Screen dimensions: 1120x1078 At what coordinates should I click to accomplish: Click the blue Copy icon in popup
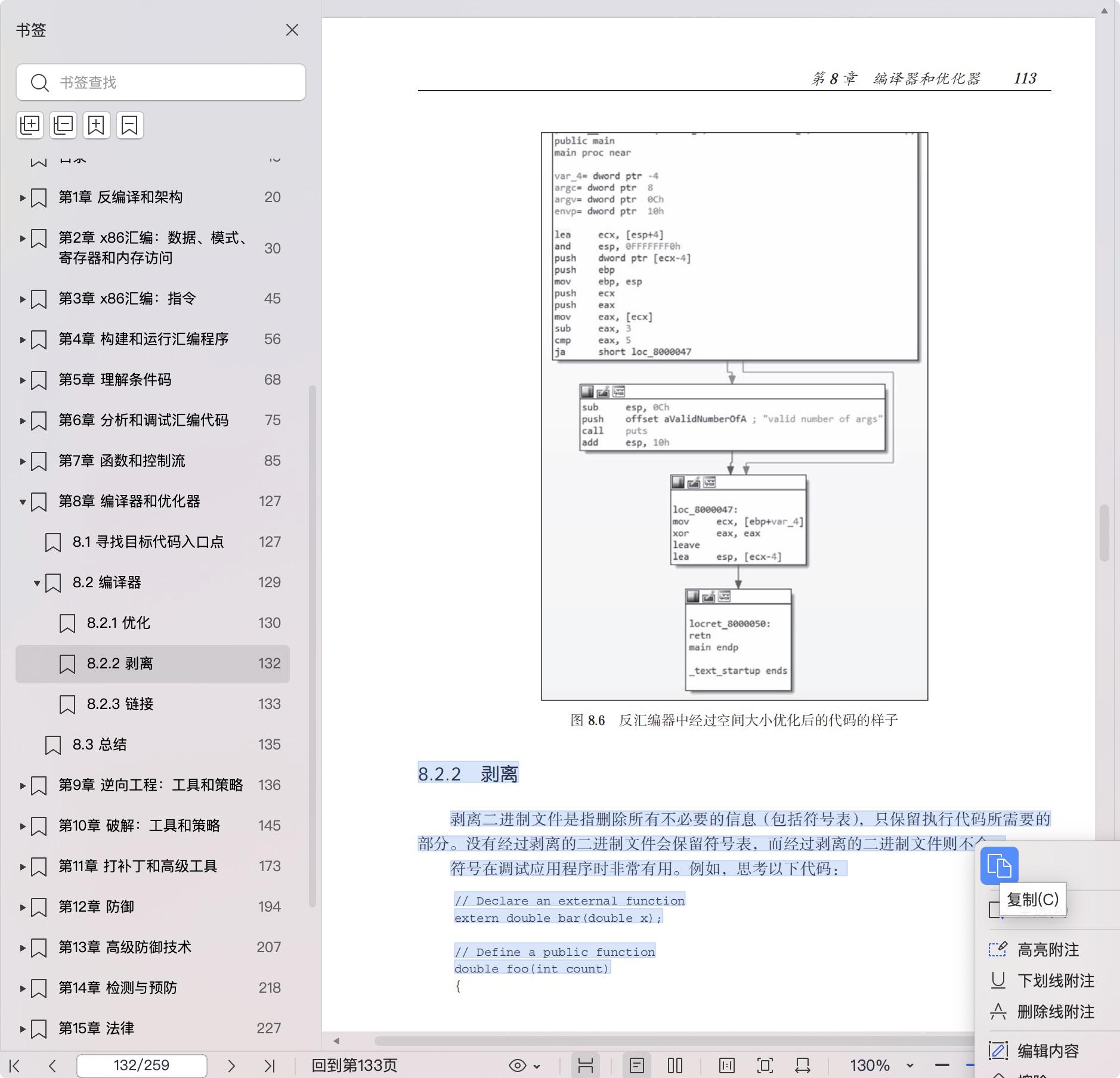pyautogui.click(x=999, y=865)
